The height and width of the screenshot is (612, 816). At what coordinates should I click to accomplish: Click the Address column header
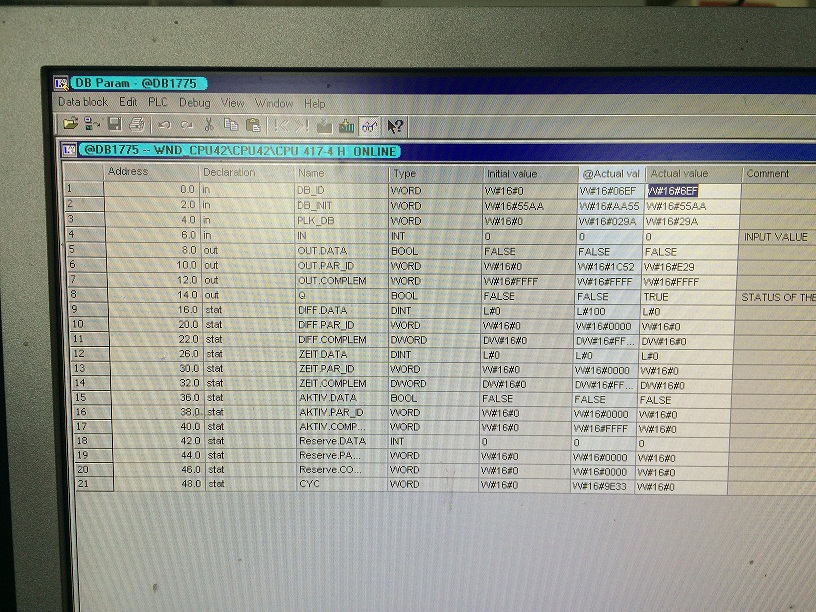pos(151,172)
